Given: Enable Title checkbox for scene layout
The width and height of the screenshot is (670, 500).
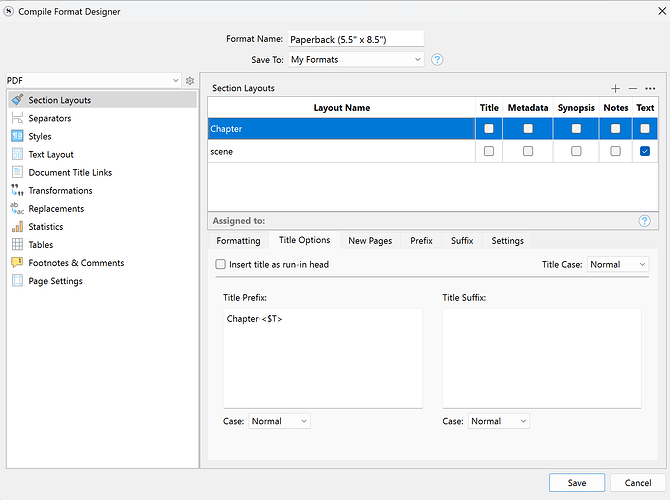Looking at the screenshot, I should 489,151.
